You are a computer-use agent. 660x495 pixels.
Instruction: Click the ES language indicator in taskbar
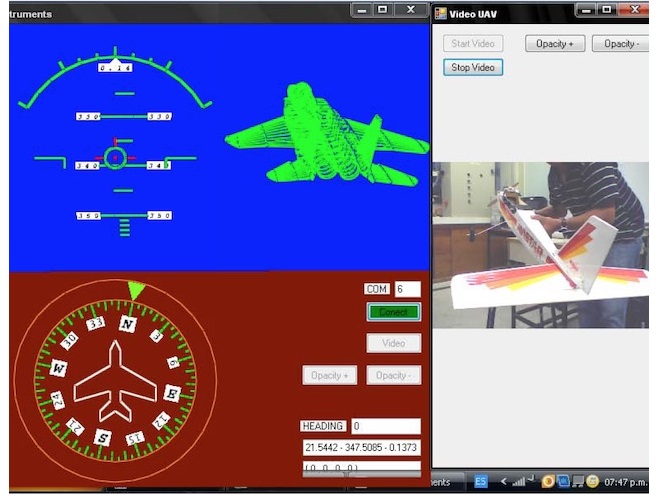pyautogui.click(x=481, y=482)
